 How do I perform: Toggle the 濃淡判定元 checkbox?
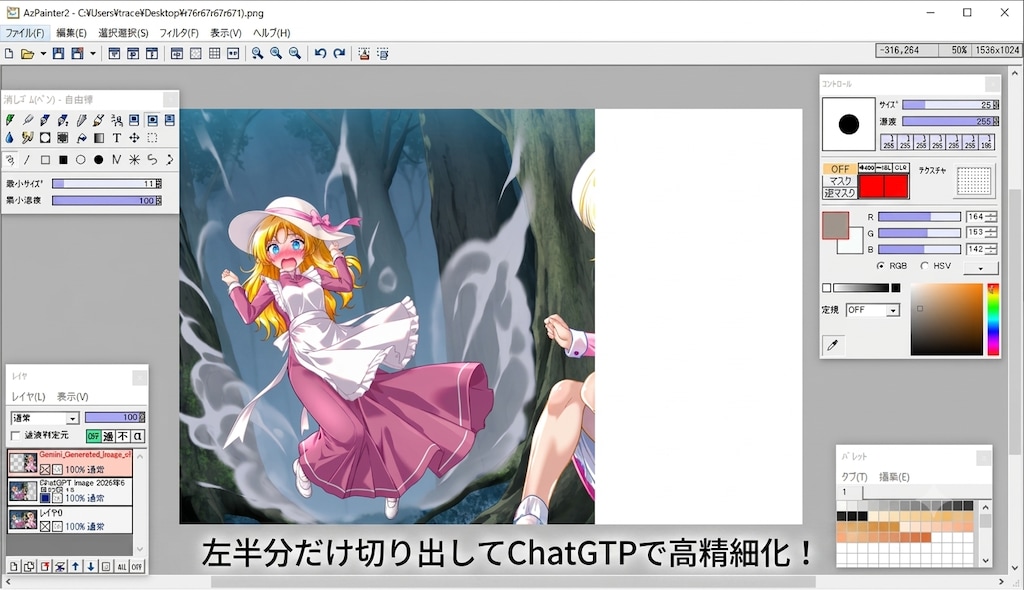coord(16,435)
